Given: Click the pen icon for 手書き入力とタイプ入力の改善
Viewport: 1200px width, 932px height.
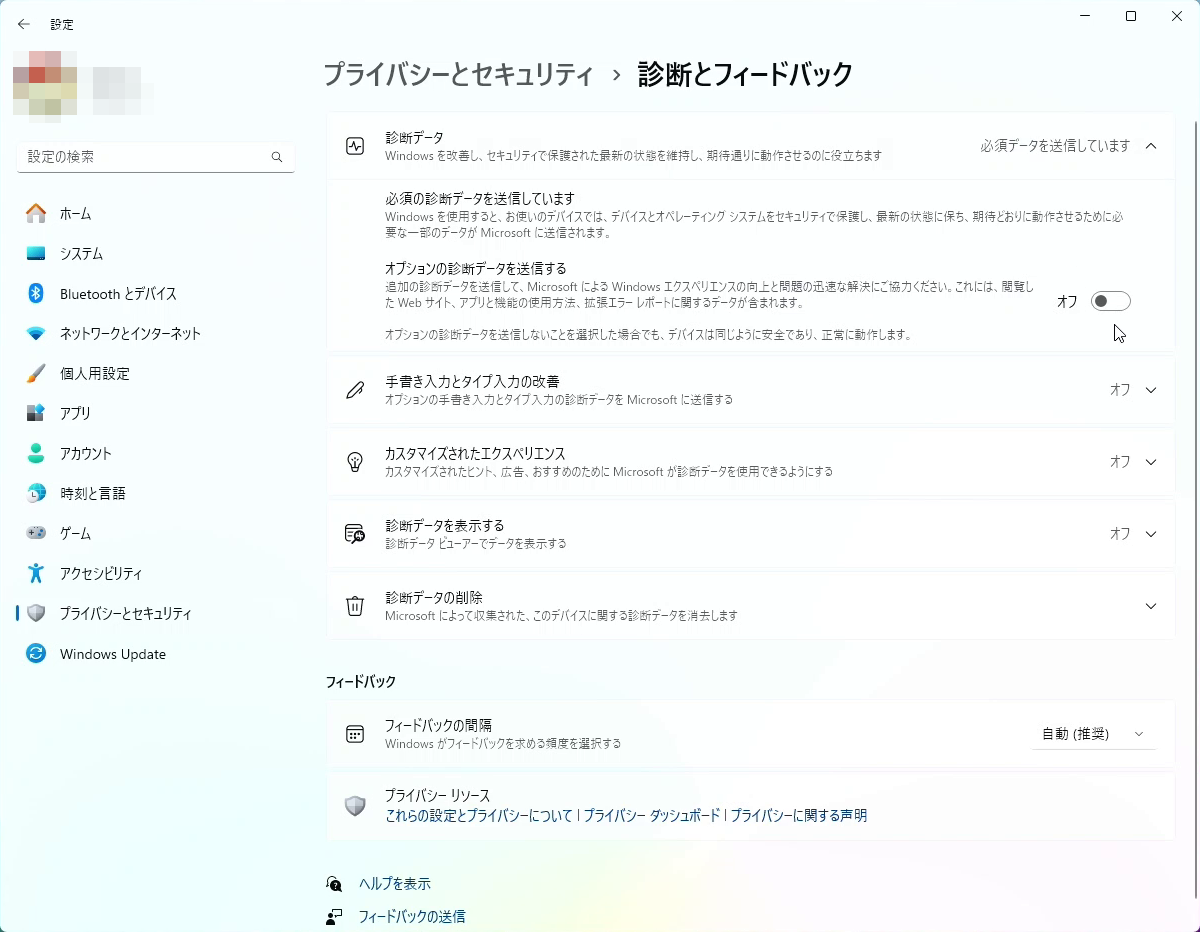Looking at the screenshot, I should (x=354, y=390).
